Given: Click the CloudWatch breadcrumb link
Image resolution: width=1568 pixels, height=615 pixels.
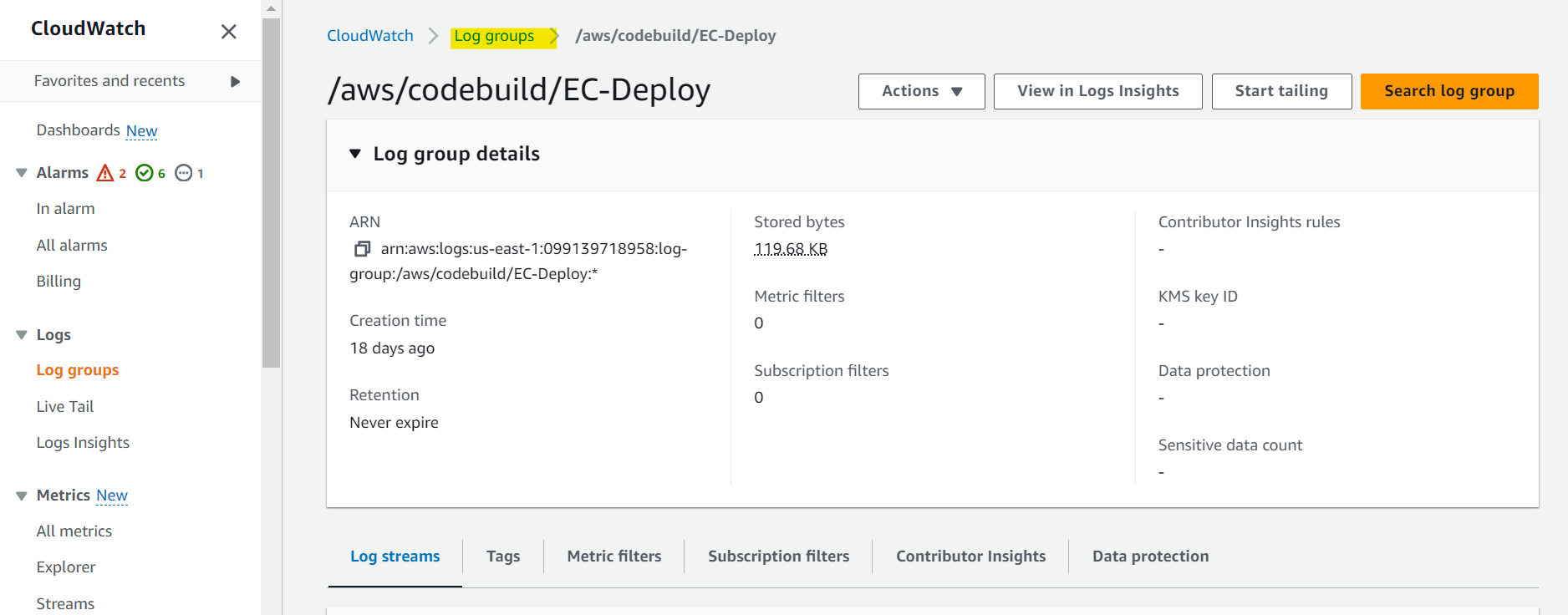Looking at the screenshot, I should click(370, 36).
